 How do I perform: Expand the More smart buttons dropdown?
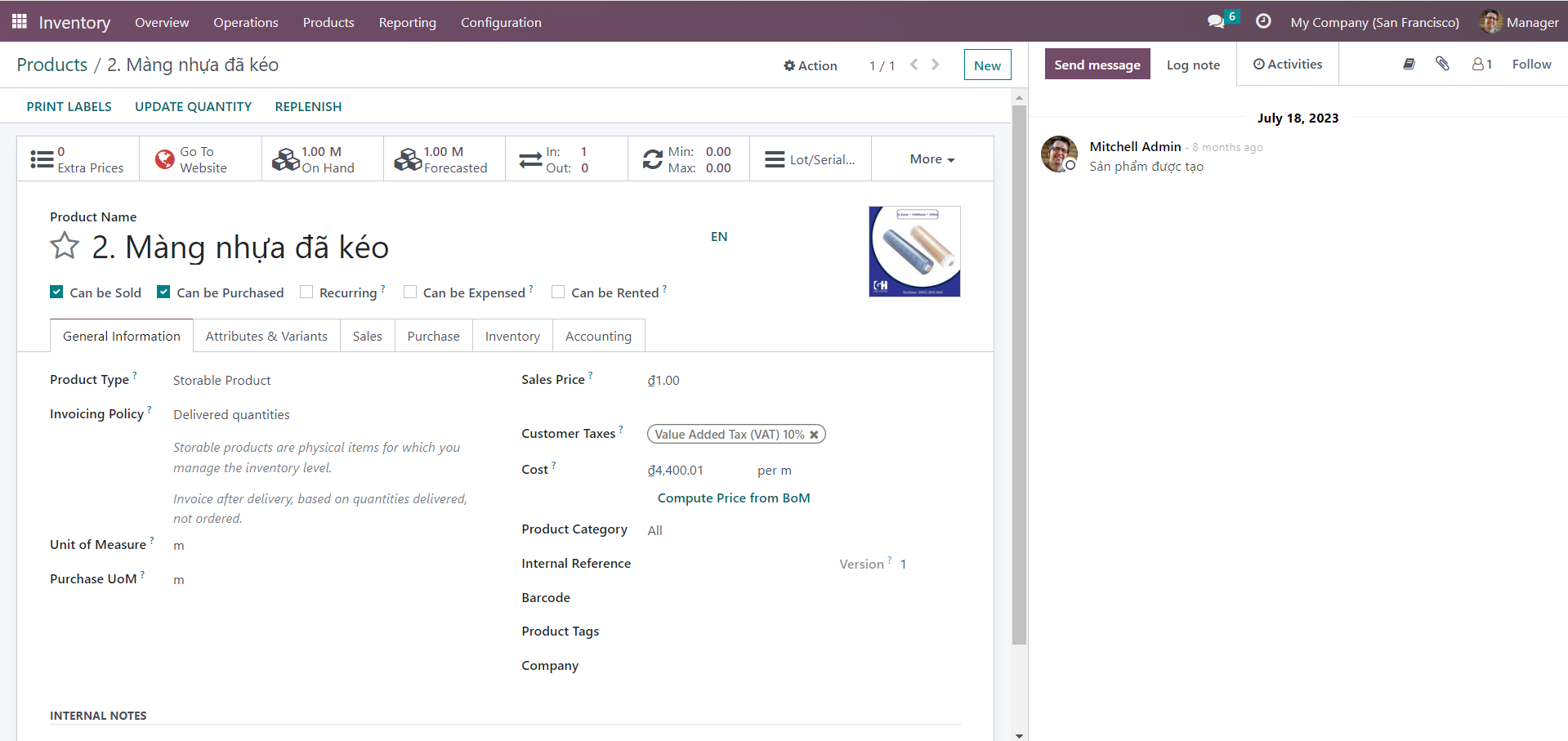pos(931,159)
